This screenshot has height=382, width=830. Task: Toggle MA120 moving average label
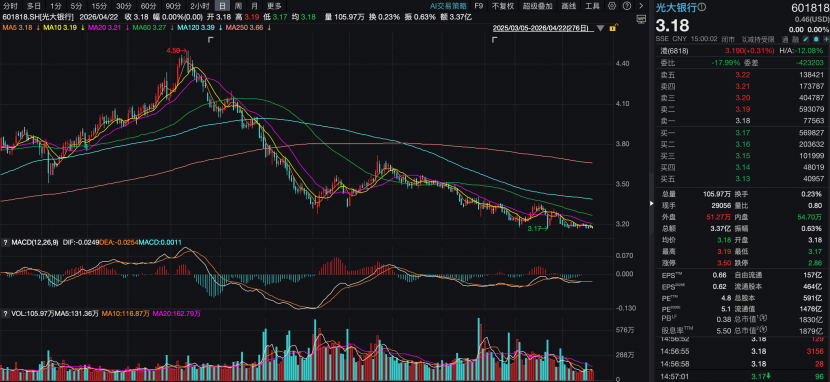click(x=195, y=27)
